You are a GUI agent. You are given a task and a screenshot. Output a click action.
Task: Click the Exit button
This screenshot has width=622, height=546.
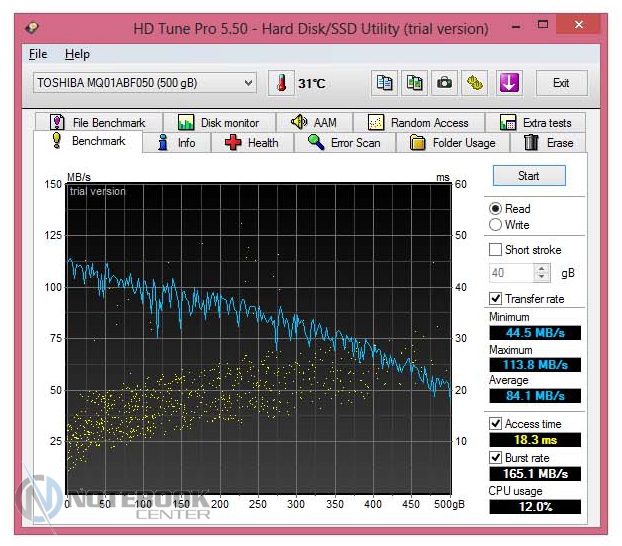coord(561,83)
